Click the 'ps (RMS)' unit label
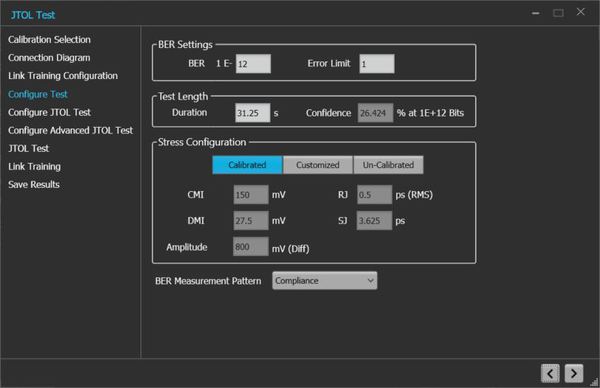600x388 pixels. coord(414,195)
